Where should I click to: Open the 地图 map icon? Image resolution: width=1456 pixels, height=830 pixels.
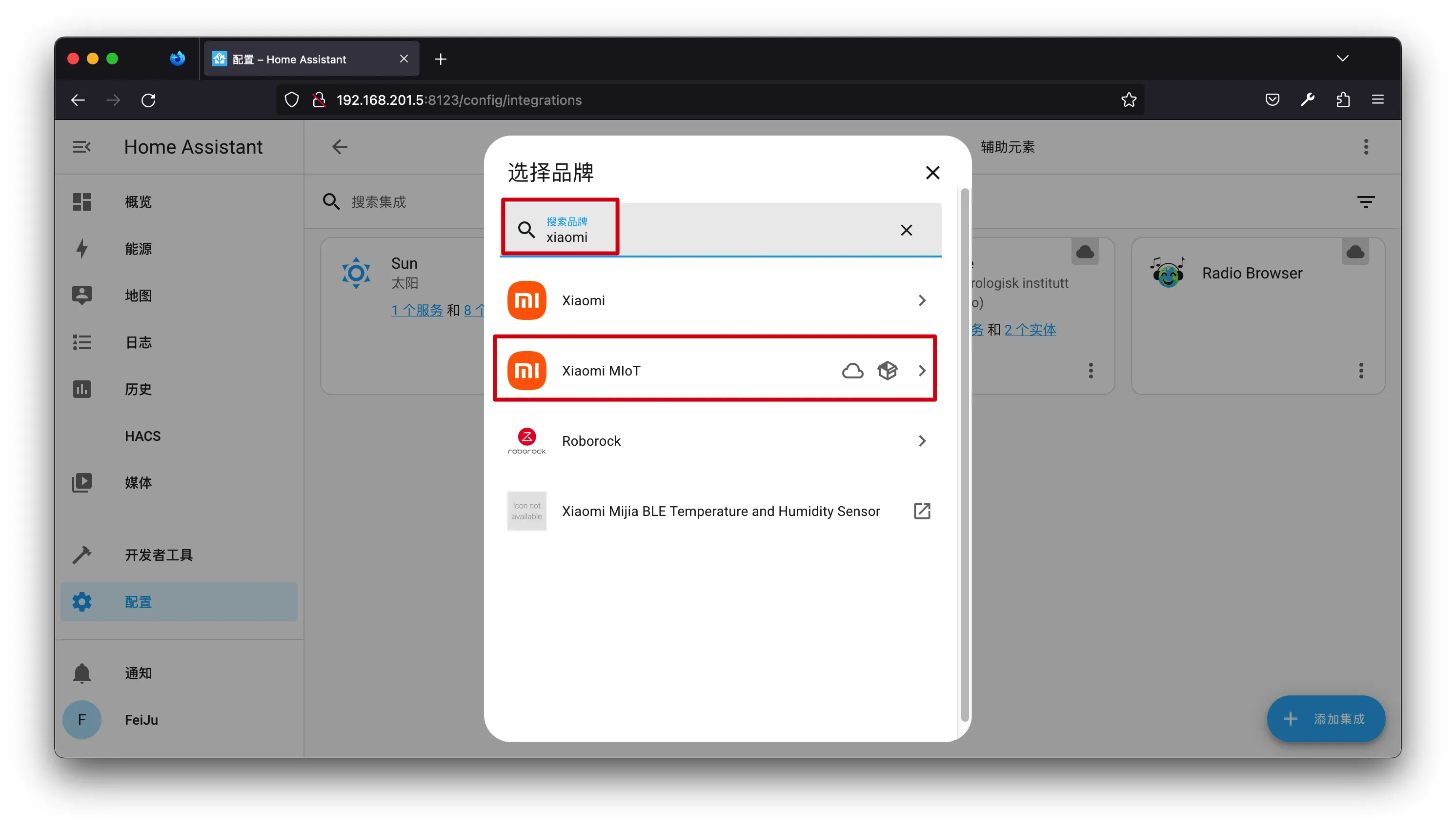81,296
